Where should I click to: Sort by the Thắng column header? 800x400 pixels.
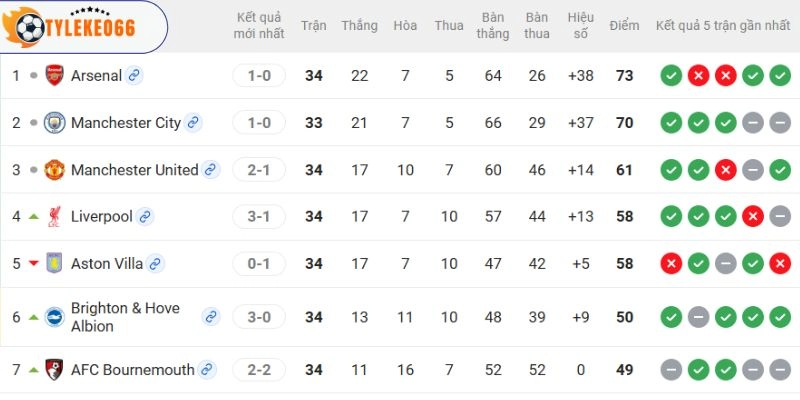[x=360, y=26]
